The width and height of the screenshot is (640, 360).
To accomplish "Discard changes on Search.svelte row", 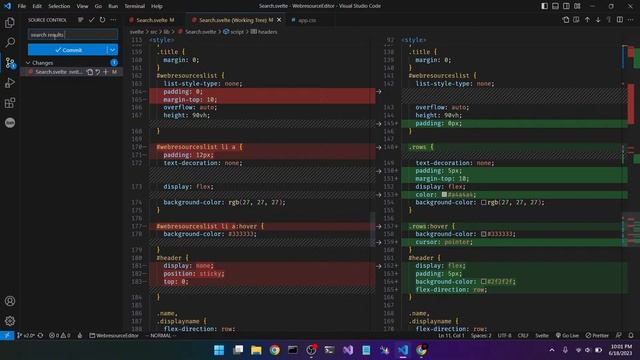I will 98,72.
